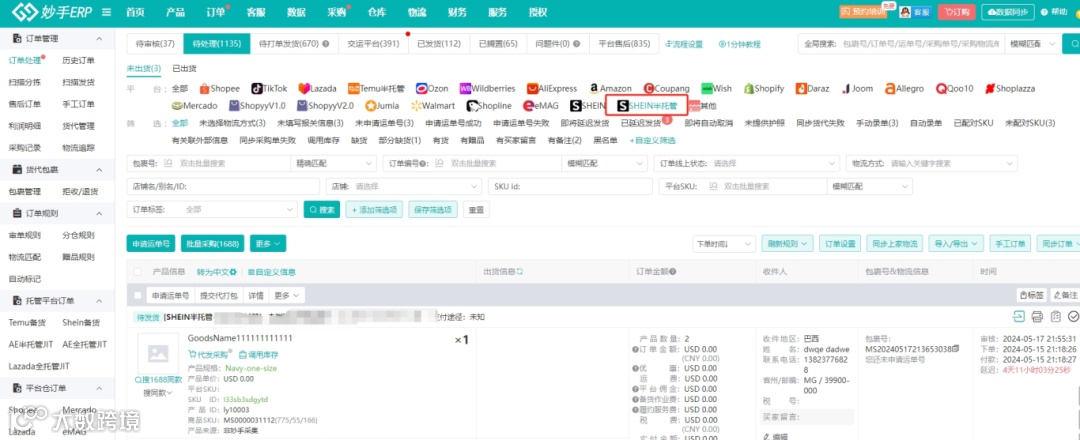
Task: Select the SHEIN半托管 platform filter
Action: coord(647,106)
